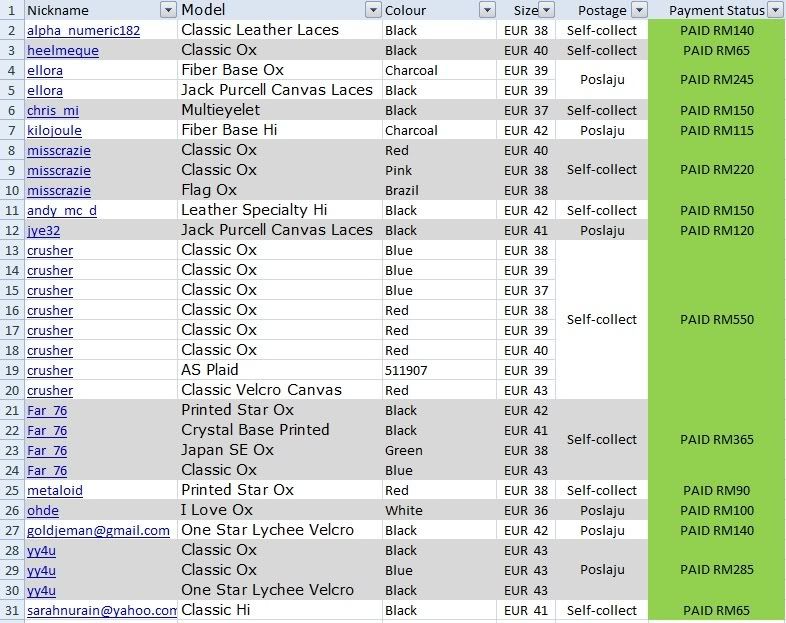Expand the Postage column filter dropdown
The width and height of the screenshot is (786, 623).
(x=637, y=10)
